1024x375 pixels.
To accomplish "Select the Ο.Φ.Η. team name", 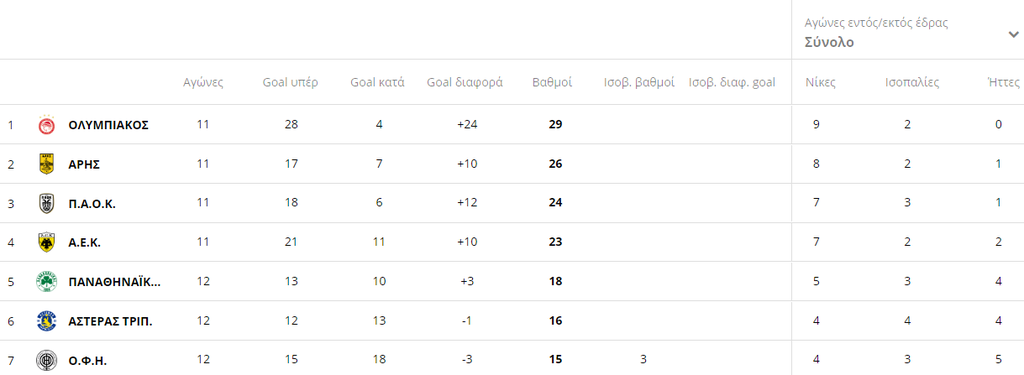I will point(88,360).
